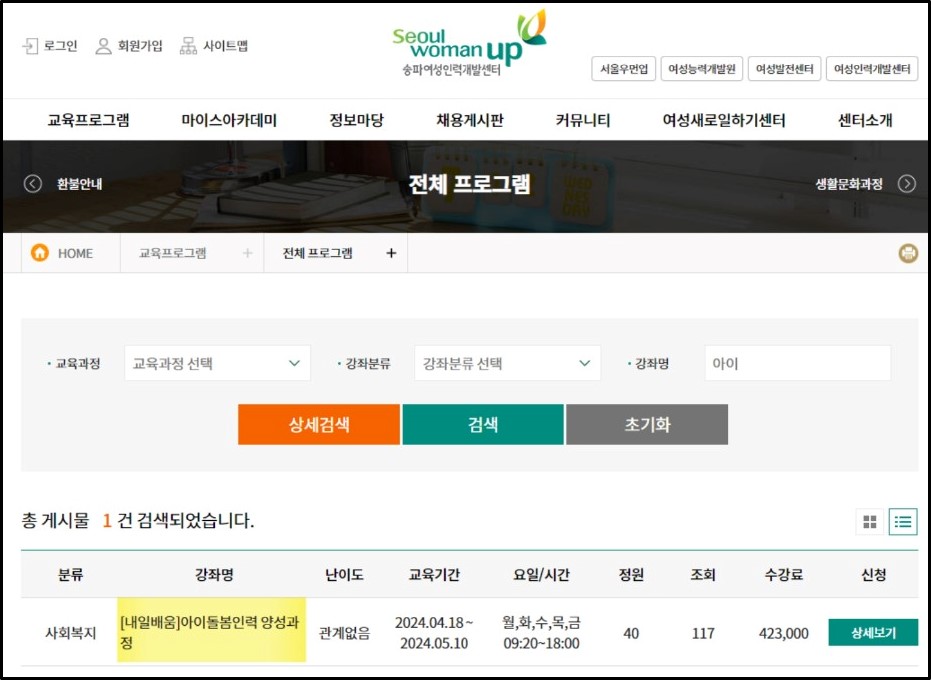Click the 강좌명 input containing 아이
Screen dimensions: 931x680
click(797, 363)
